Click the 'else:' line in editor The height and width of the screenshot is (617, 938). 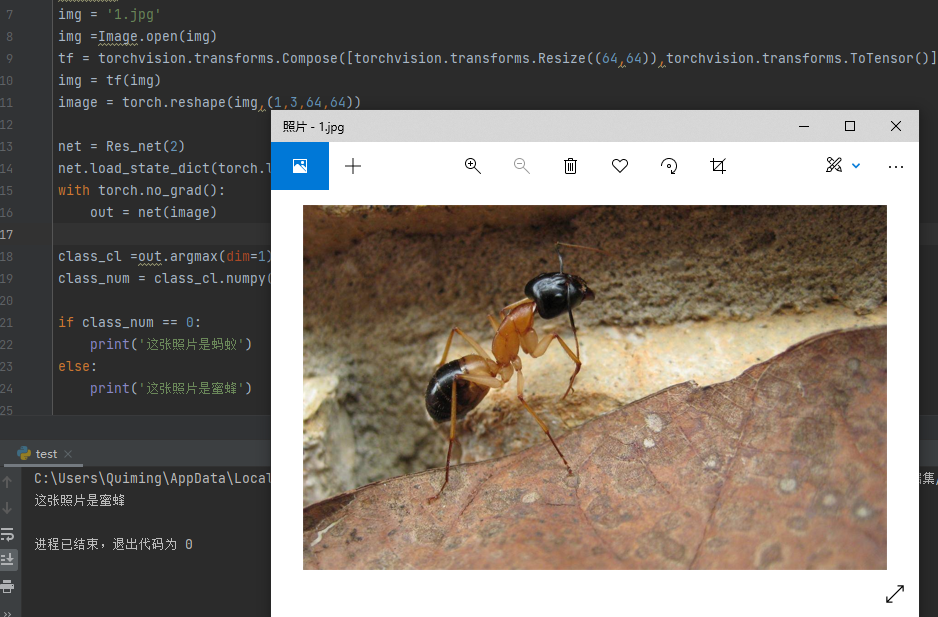(77, 366)
